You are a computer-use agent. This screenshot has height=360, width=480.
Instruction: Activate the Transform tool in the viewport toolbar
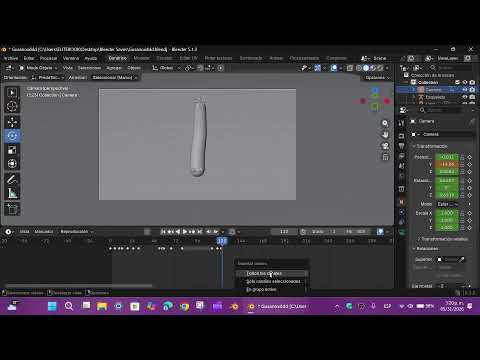point(12,164)
